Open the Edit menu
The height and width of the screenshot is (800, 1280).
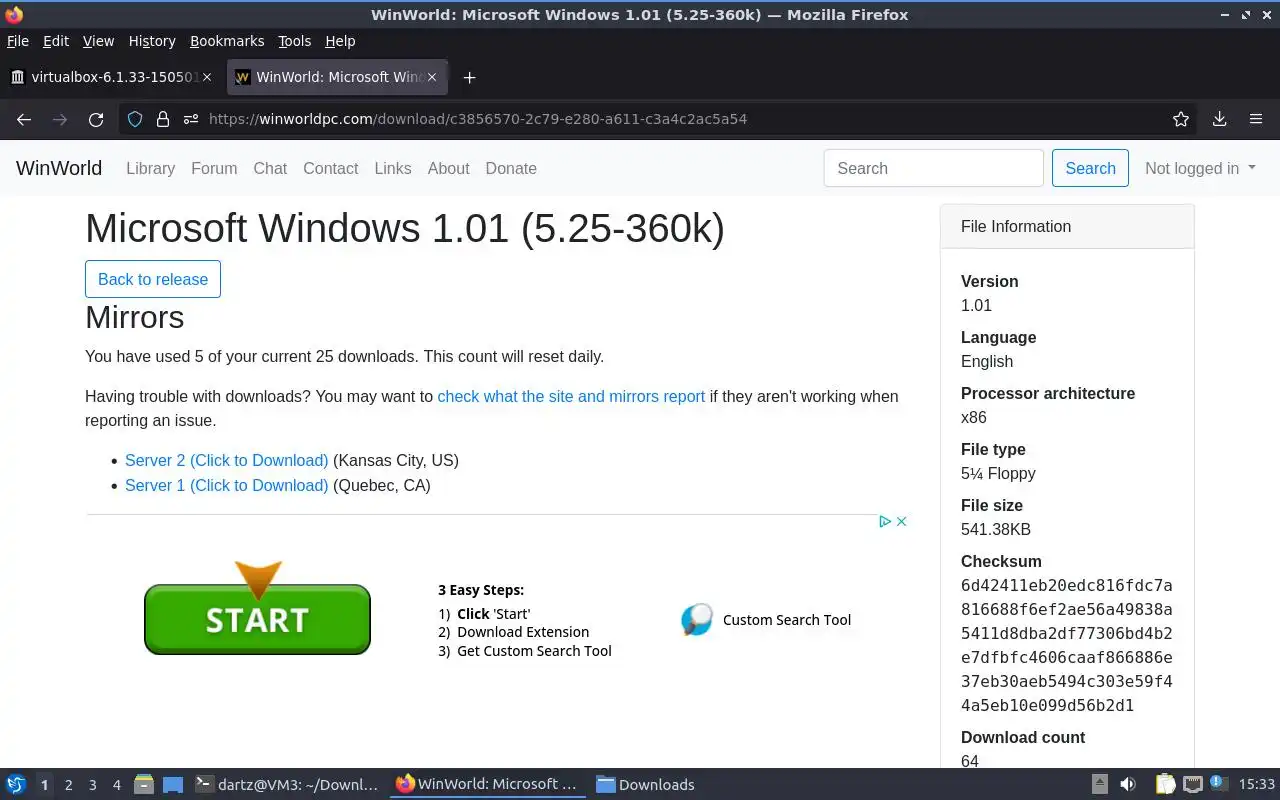[56, 41]
